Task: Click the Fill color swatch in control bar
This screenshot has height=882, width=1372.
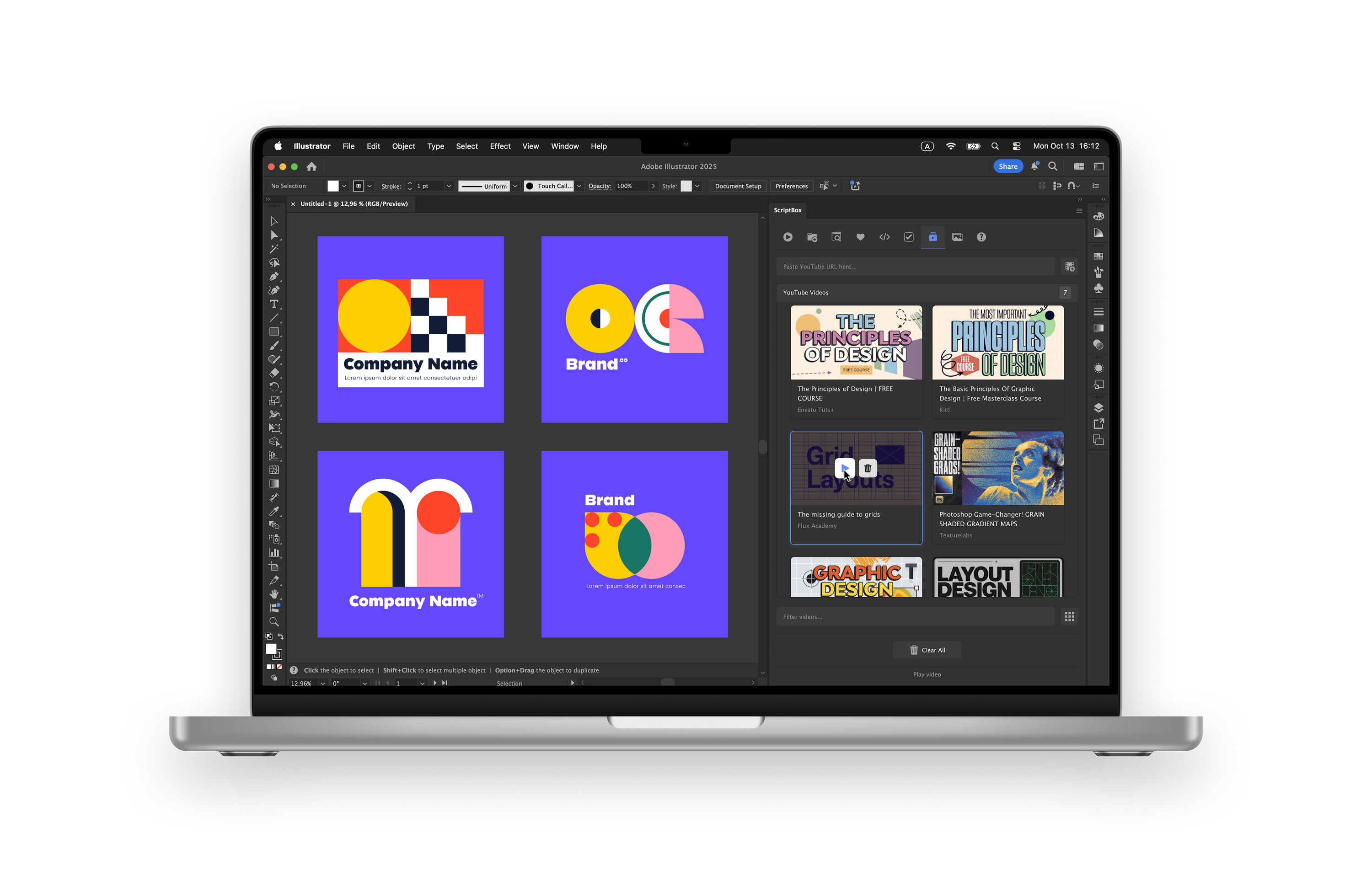Action: pos(333,186)
